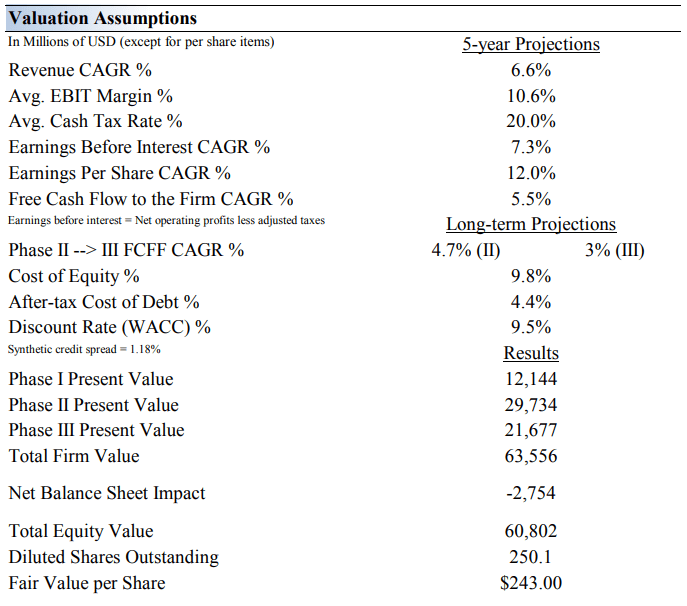Click the underlined Results heading
The height and width of the screenshot is (606, 687).
coord(530,353)
